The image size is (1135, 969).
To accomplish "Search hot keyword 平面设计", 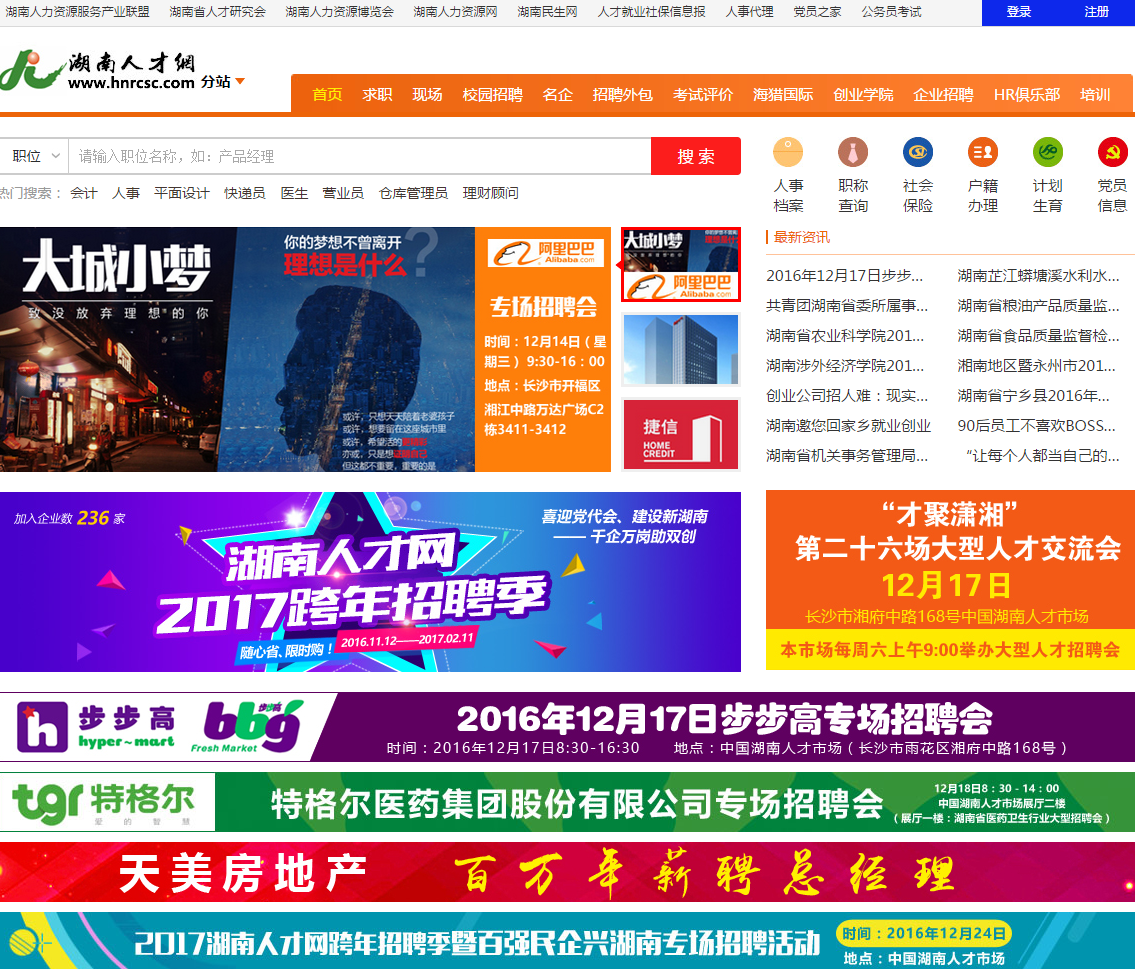I will pyautogui.click(x=181, y=193).
